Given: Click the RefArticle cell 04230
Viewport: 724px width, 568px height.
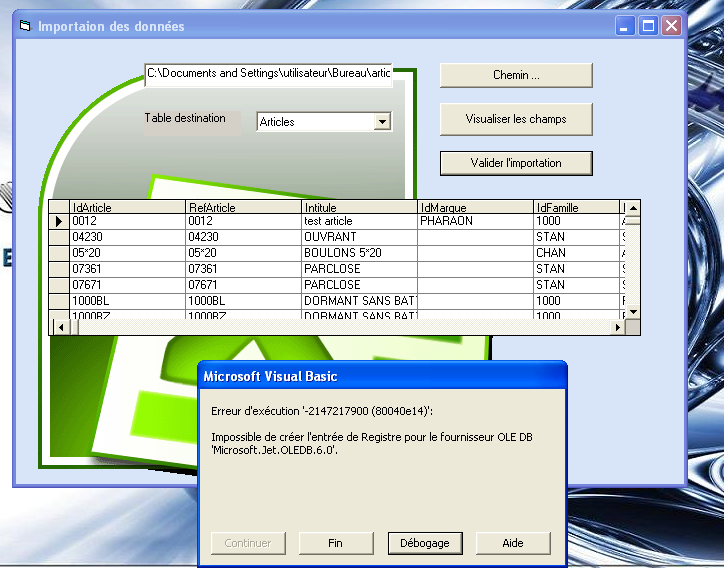Looking at the screenshot, I should pos(243,237).
